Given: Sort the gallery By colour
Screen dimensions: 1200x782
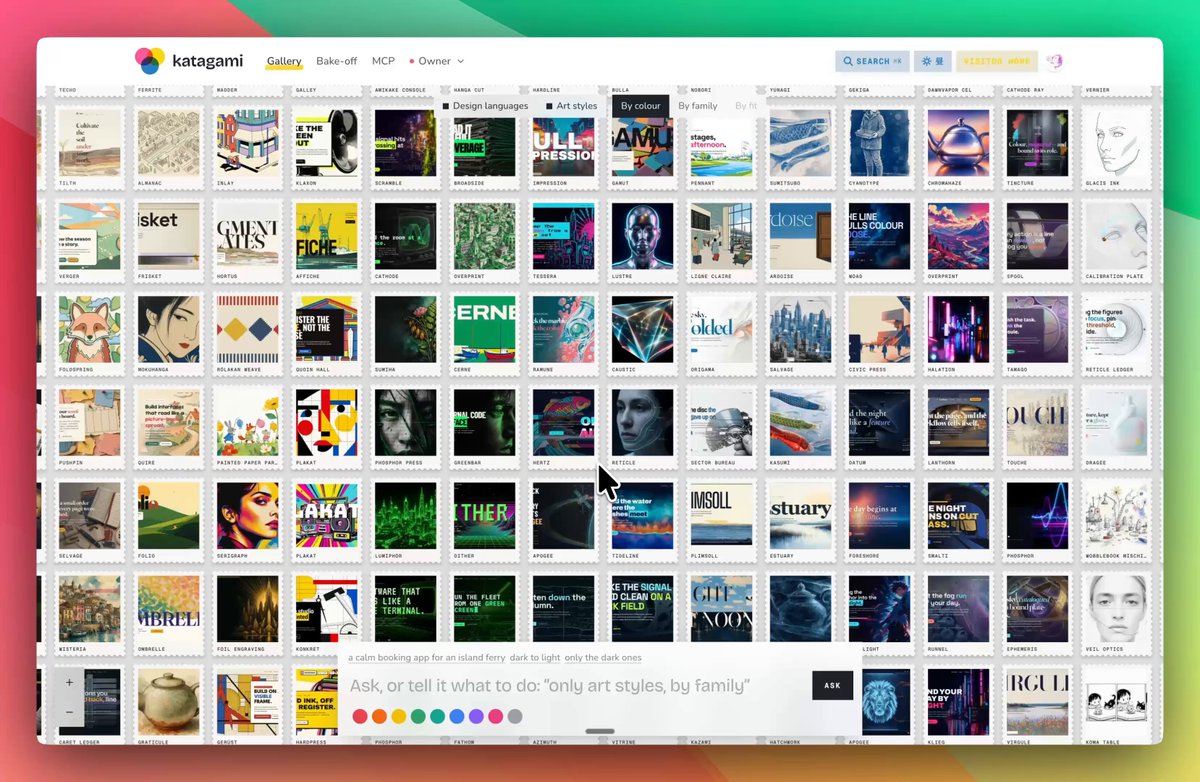Looking at the screenshot, I should pos(641,106).
